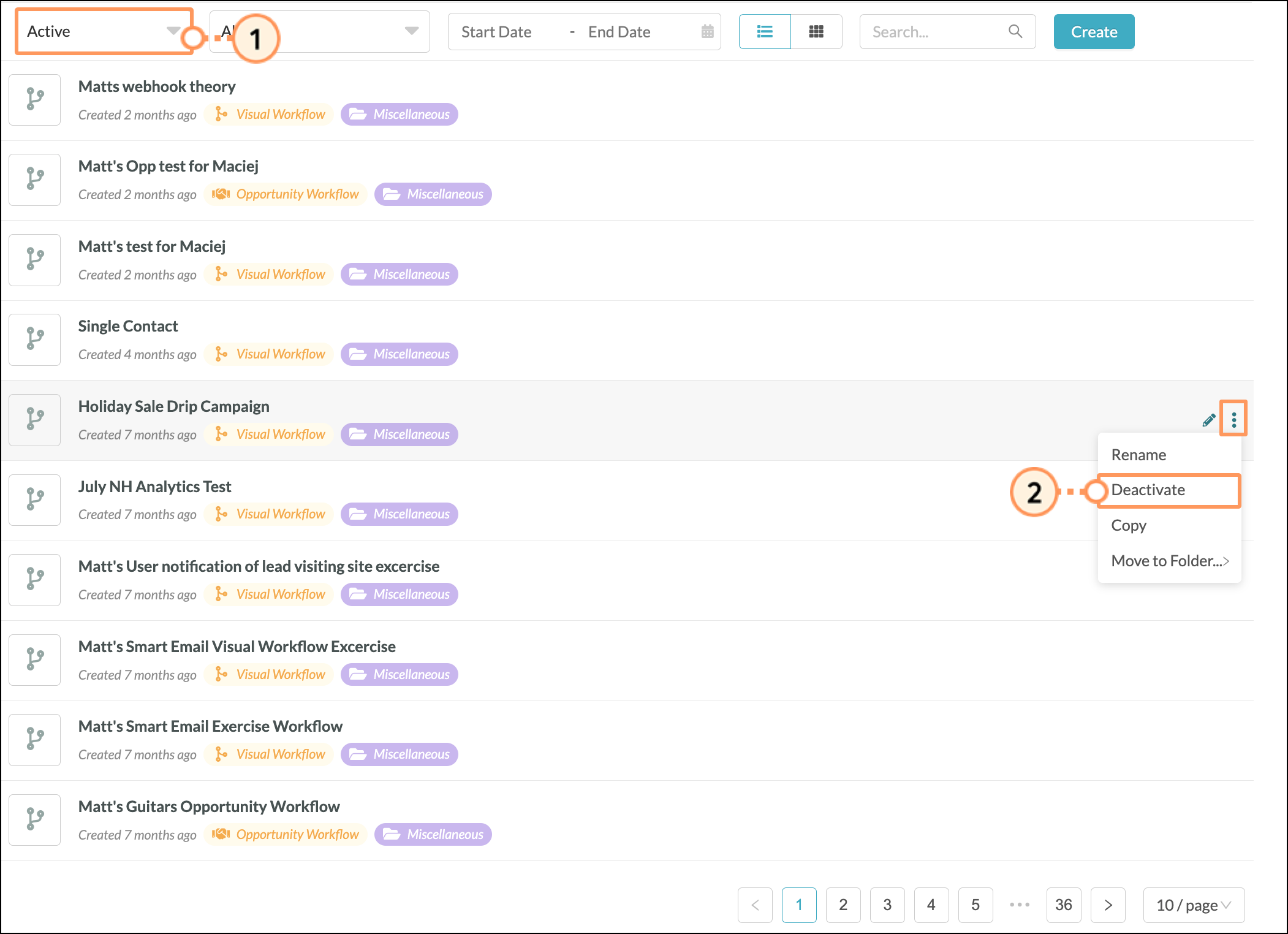Click workflow icon of Matts webhook theory
1288x934 pixels.
[35, 100]
